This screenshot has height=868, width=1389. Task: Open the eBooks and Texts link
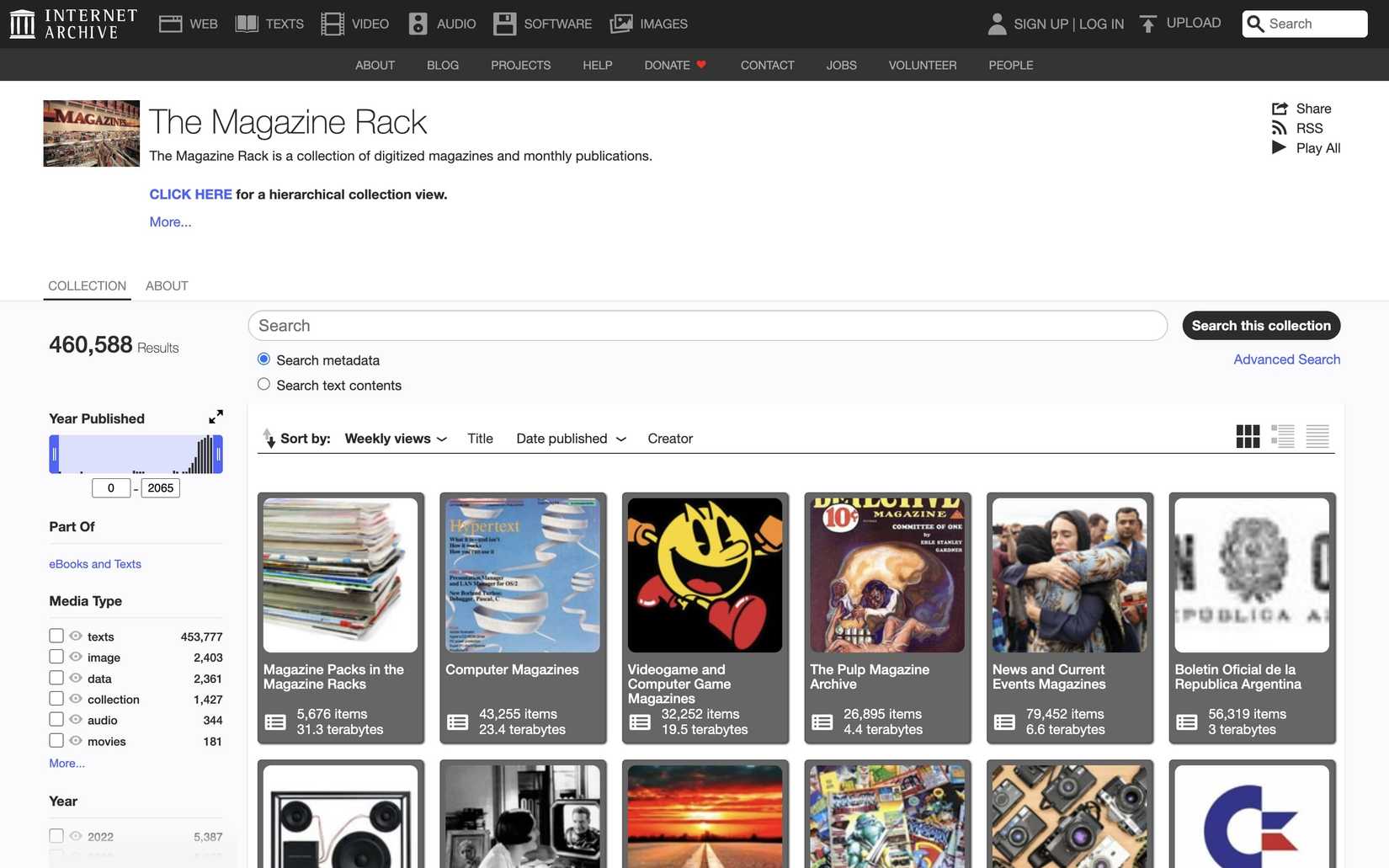[95, 564]
